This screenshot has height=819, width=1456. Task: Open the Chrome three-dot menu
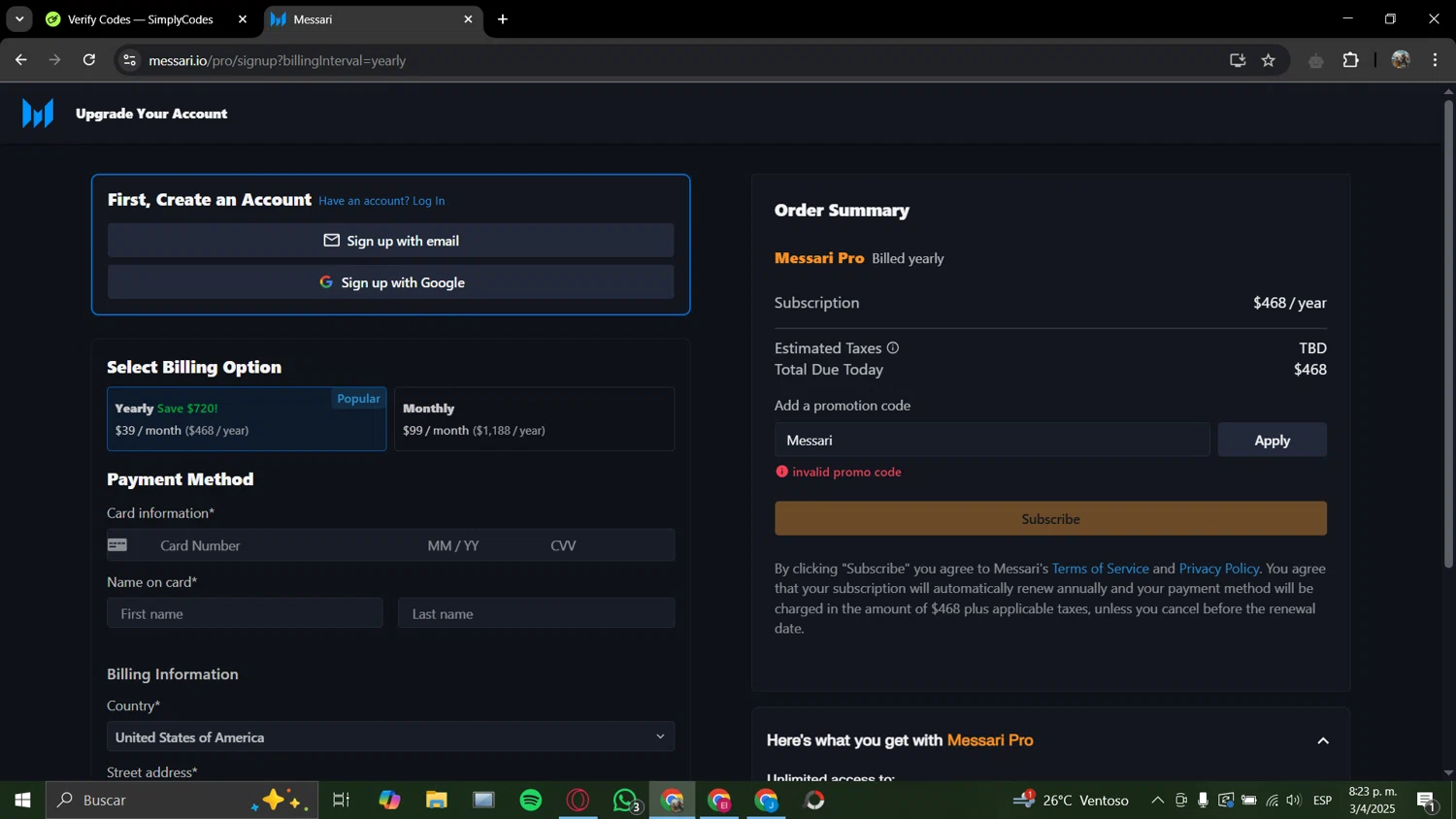click(1435, 60)
